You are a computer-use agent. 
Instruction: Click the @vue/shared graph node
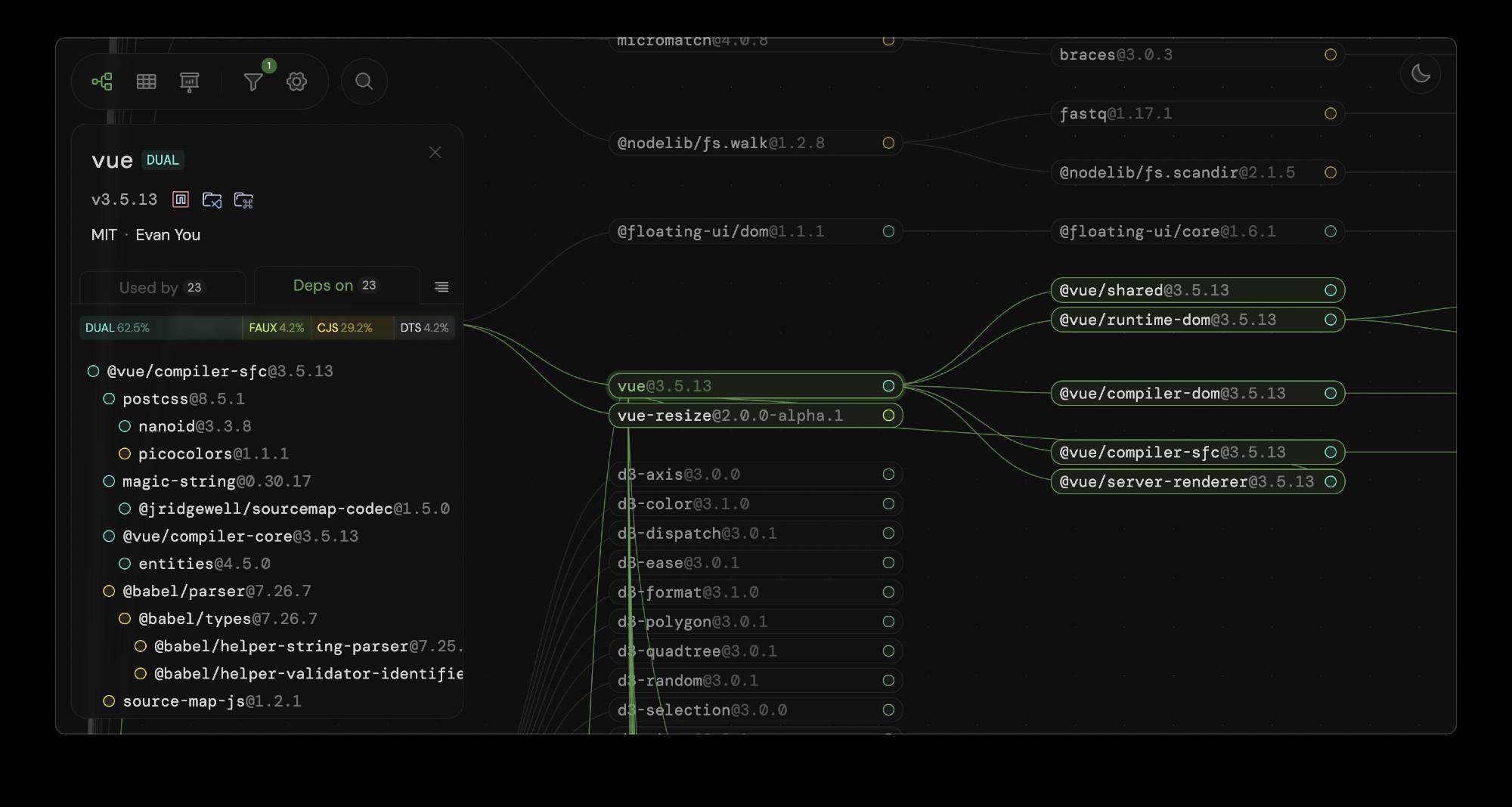1198,290
